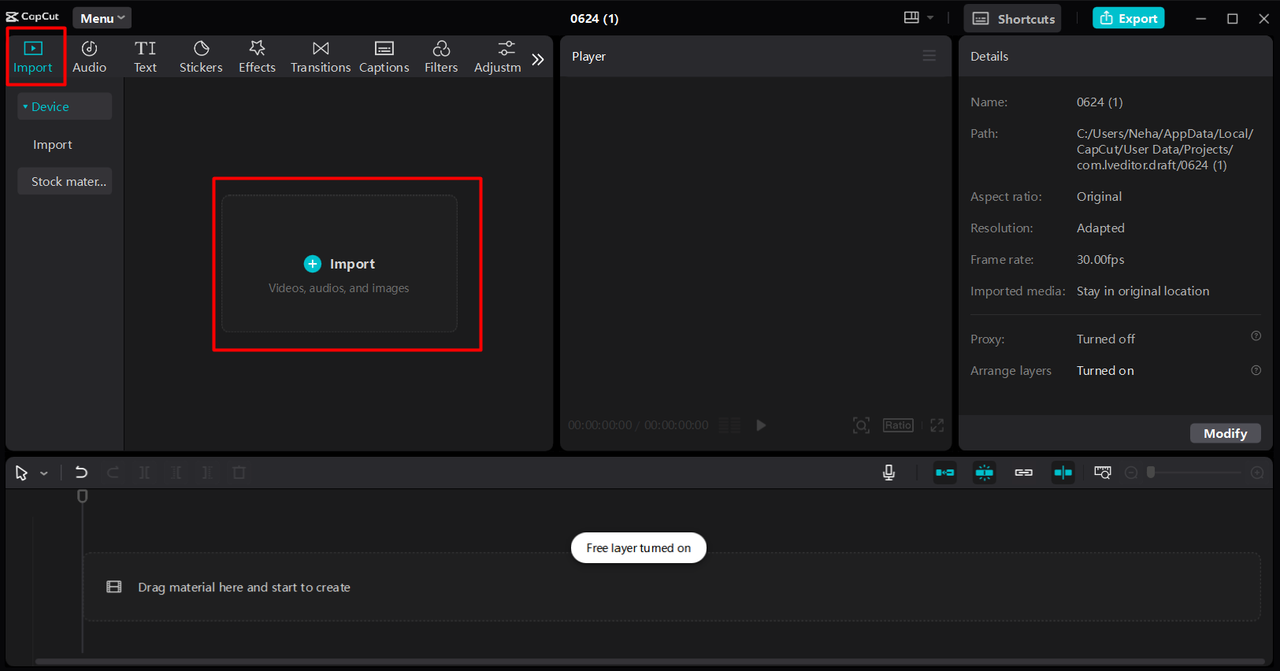Toggle preview axis
Image resolution: width=1280 pixels, height=671 pixels.
point(1062,472)
